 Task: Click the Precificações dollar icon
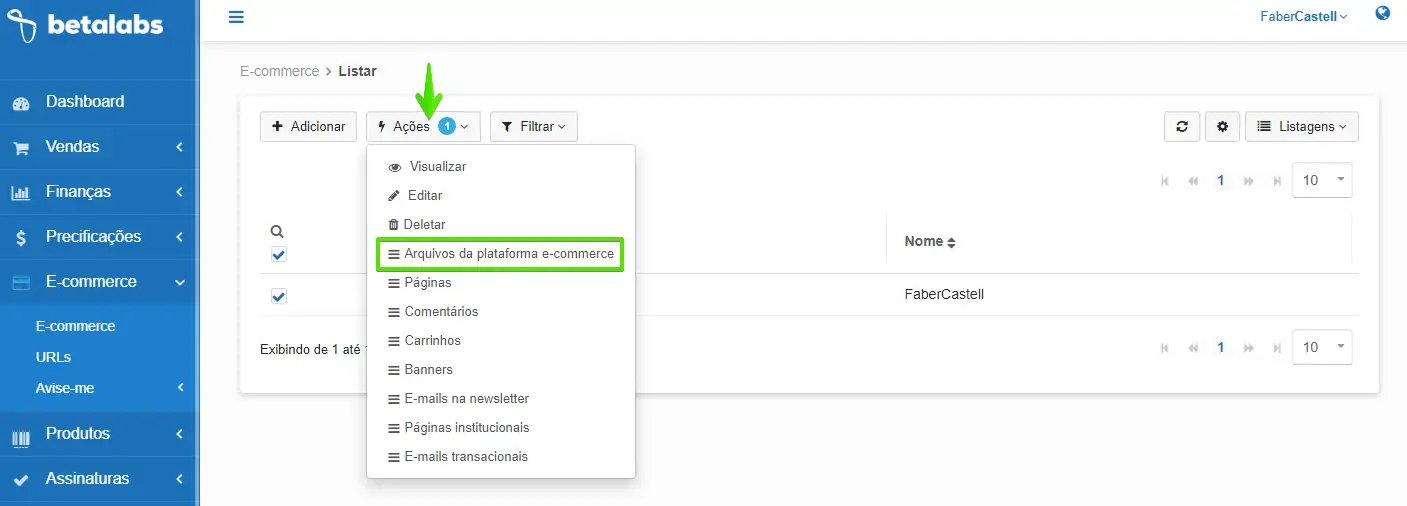(21, 238)
